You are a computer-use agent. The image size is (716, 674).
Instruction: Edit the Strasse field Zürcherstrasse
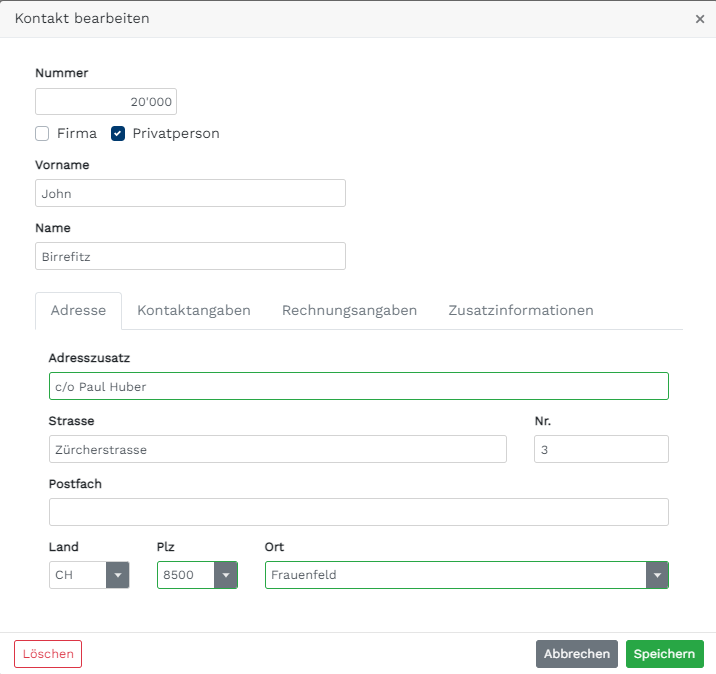[278, 449]
